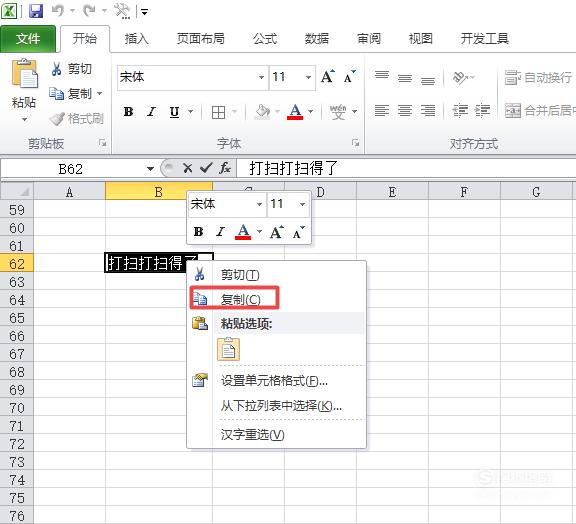
Task: Switch to the 开发工具 Developer tab
Action: point(485,39)
